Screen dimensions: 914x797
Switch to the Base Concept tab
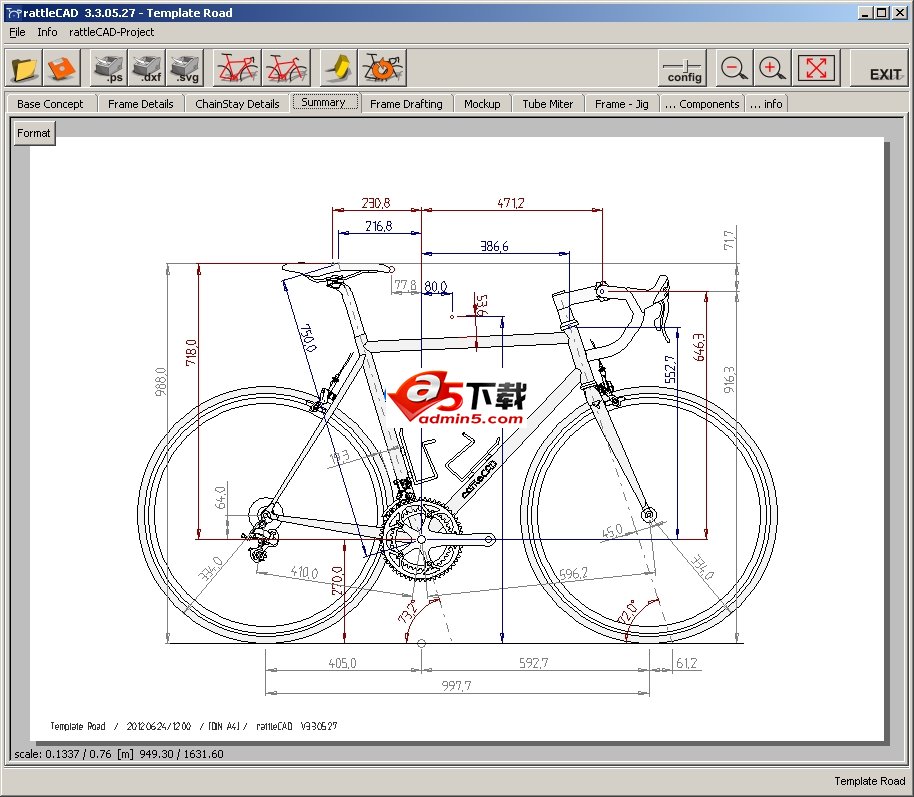coord(51,104)
